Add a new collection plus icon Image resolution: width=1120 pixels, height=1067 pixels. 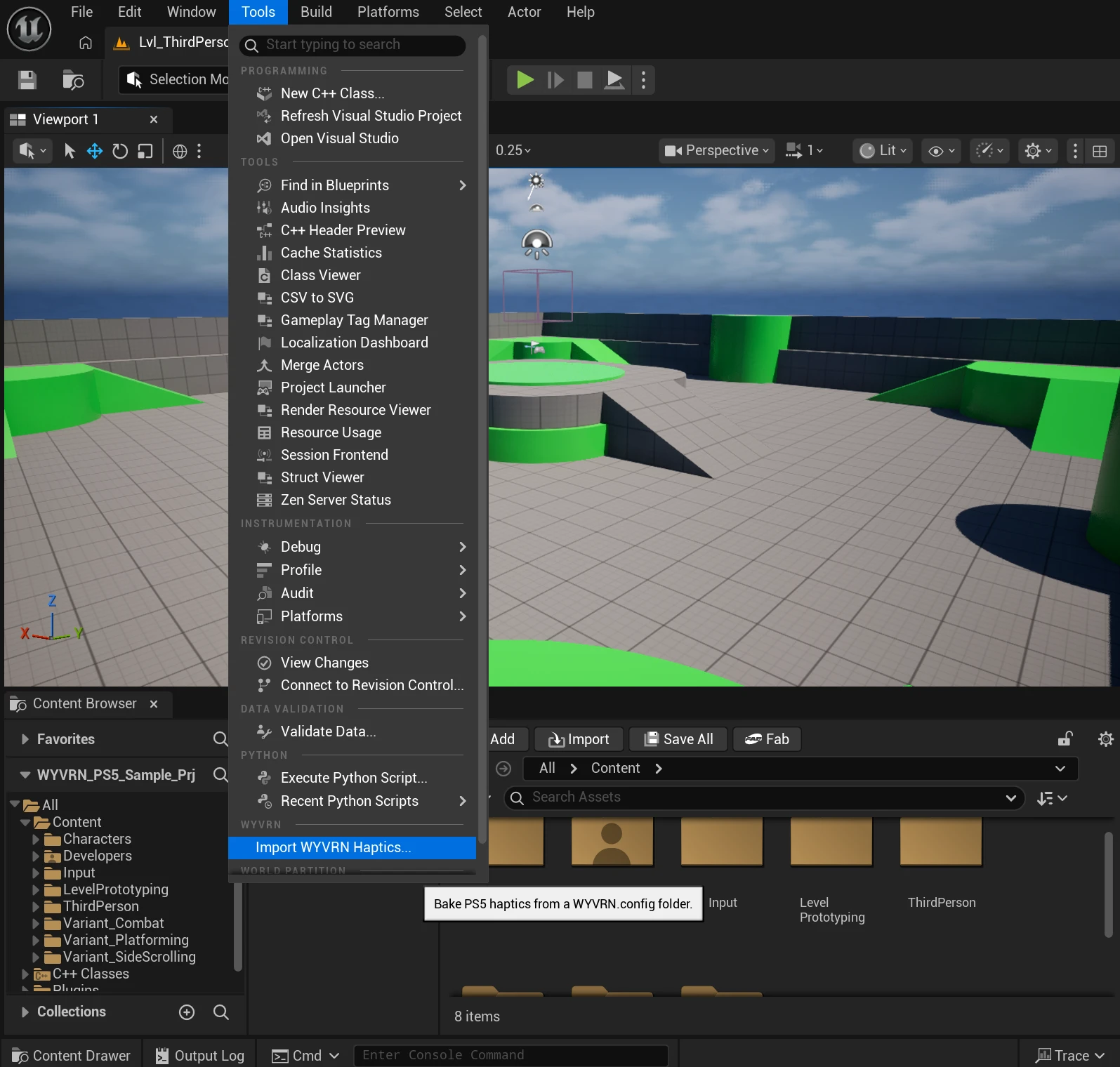click(x=187, y=1012)
